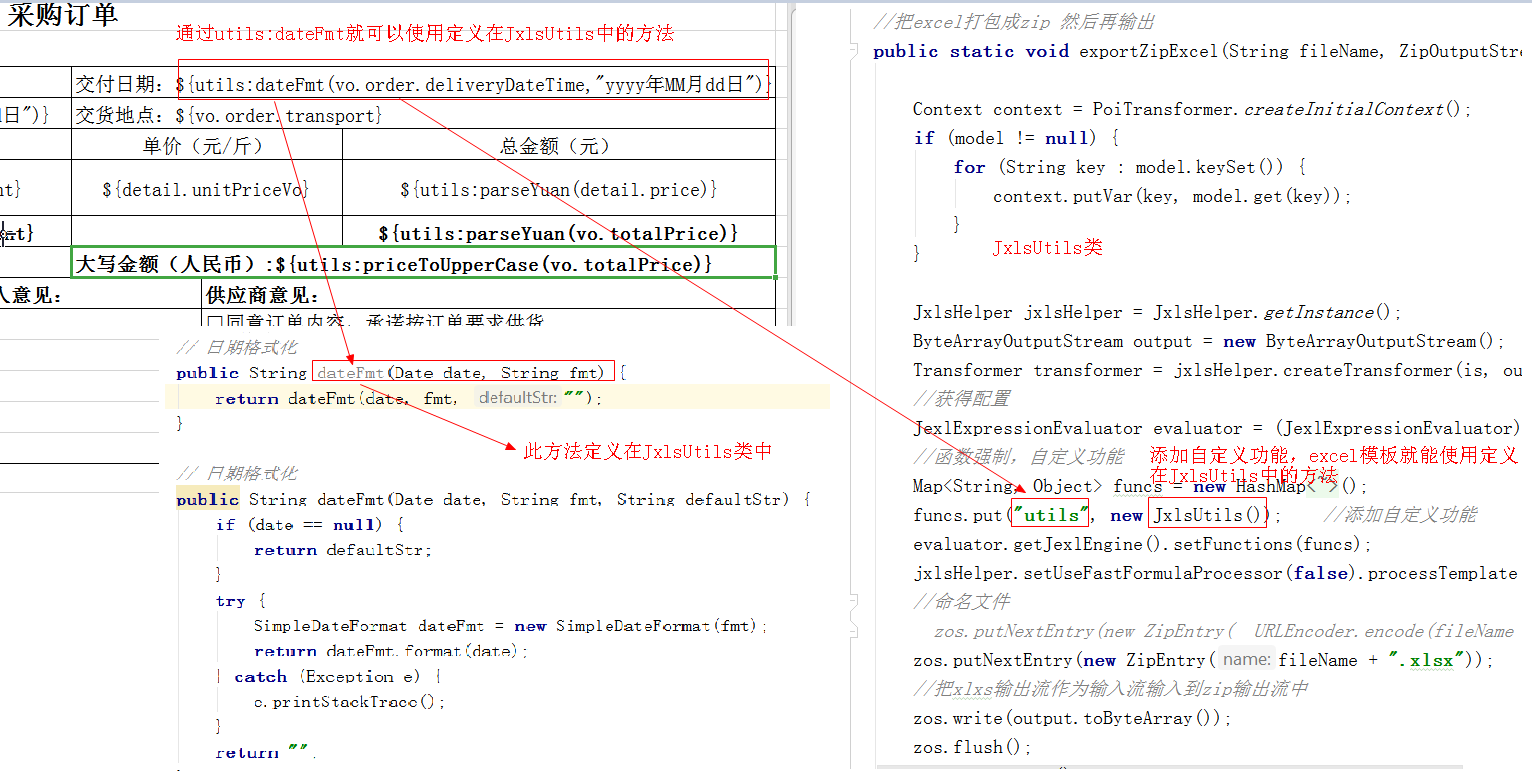Select the 交付日期 dateFmt expression cell
This screenshot has height=771, width=1532.
click(x=423, y=84)
